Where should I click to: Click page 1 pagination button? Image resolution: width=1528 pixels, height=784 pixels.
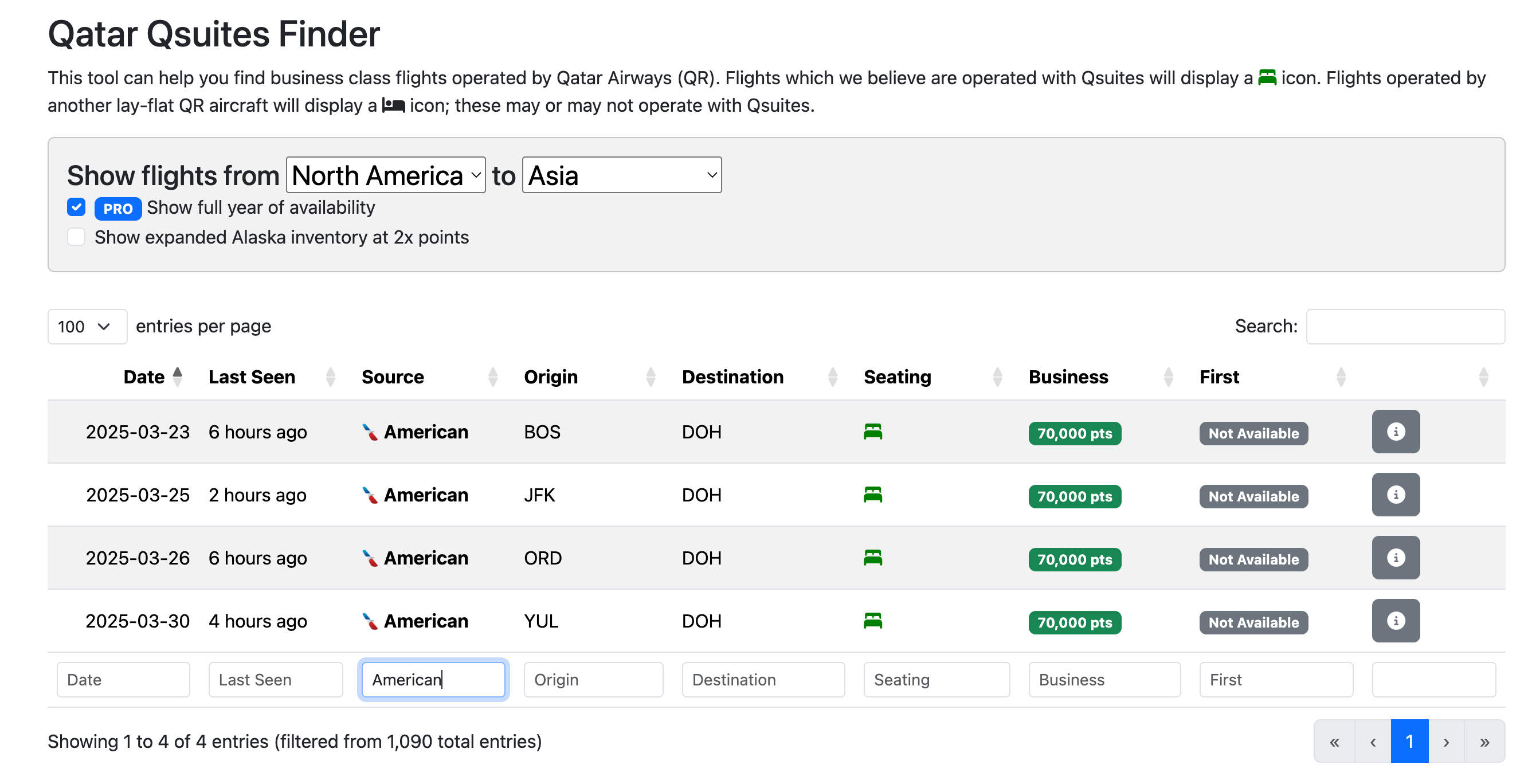(1409, 741)
